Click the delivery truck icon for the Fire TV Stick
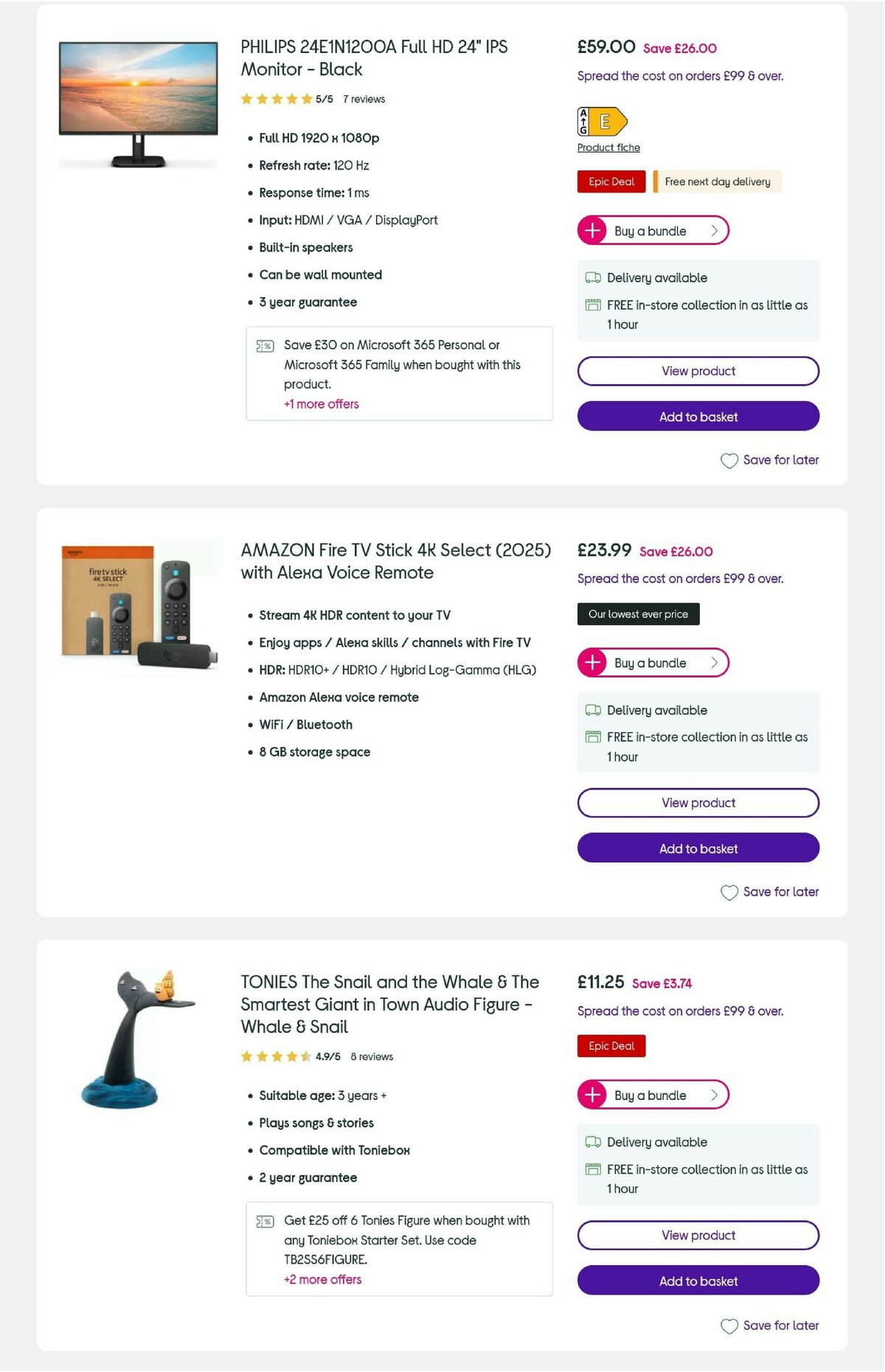Viewport: 885px width, 1372px height. click(592, 710)
